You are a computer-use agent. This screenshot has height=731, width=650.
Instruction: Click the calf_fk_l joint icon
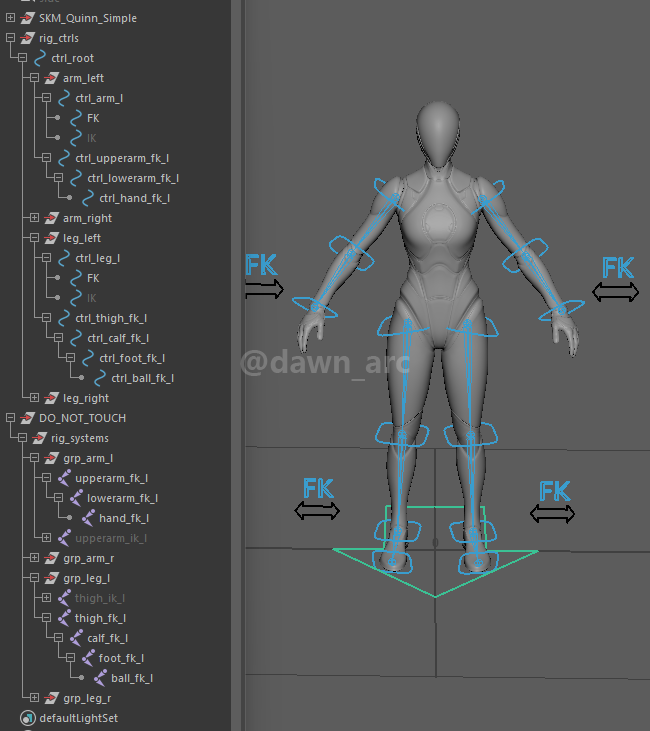tap(76, 638)
